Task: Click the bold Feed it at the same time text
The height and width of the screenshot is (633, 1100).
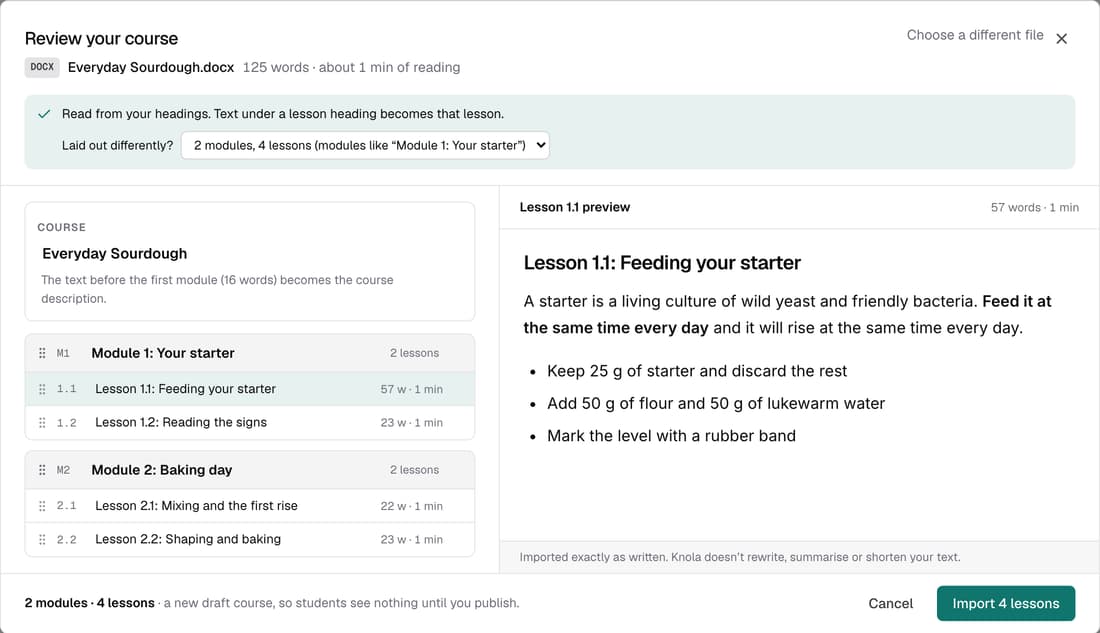Action: [x=787, y=314]
